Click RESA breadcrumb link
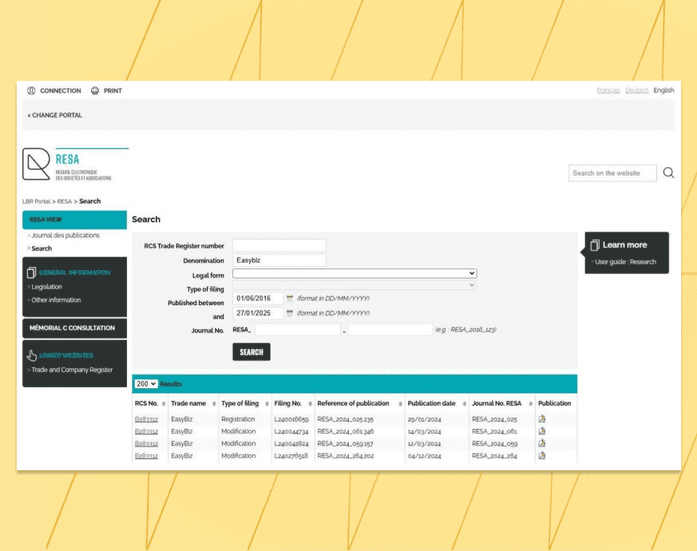 (64, 201)
